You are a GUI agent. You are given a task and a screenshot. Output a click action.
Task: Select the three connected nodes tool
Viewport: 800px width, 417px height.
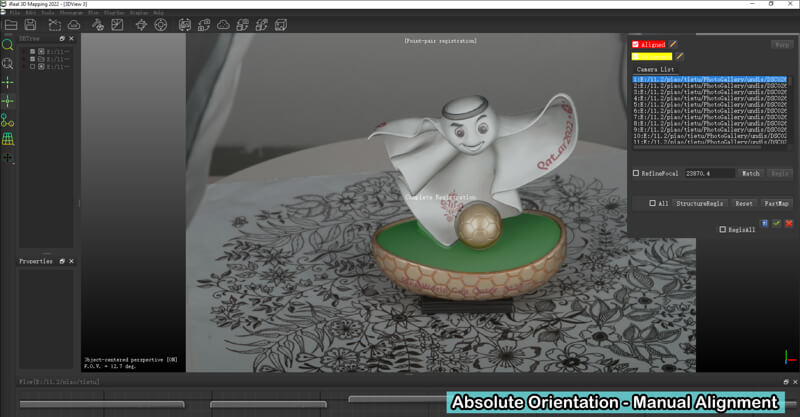click(x=8, y=120)
